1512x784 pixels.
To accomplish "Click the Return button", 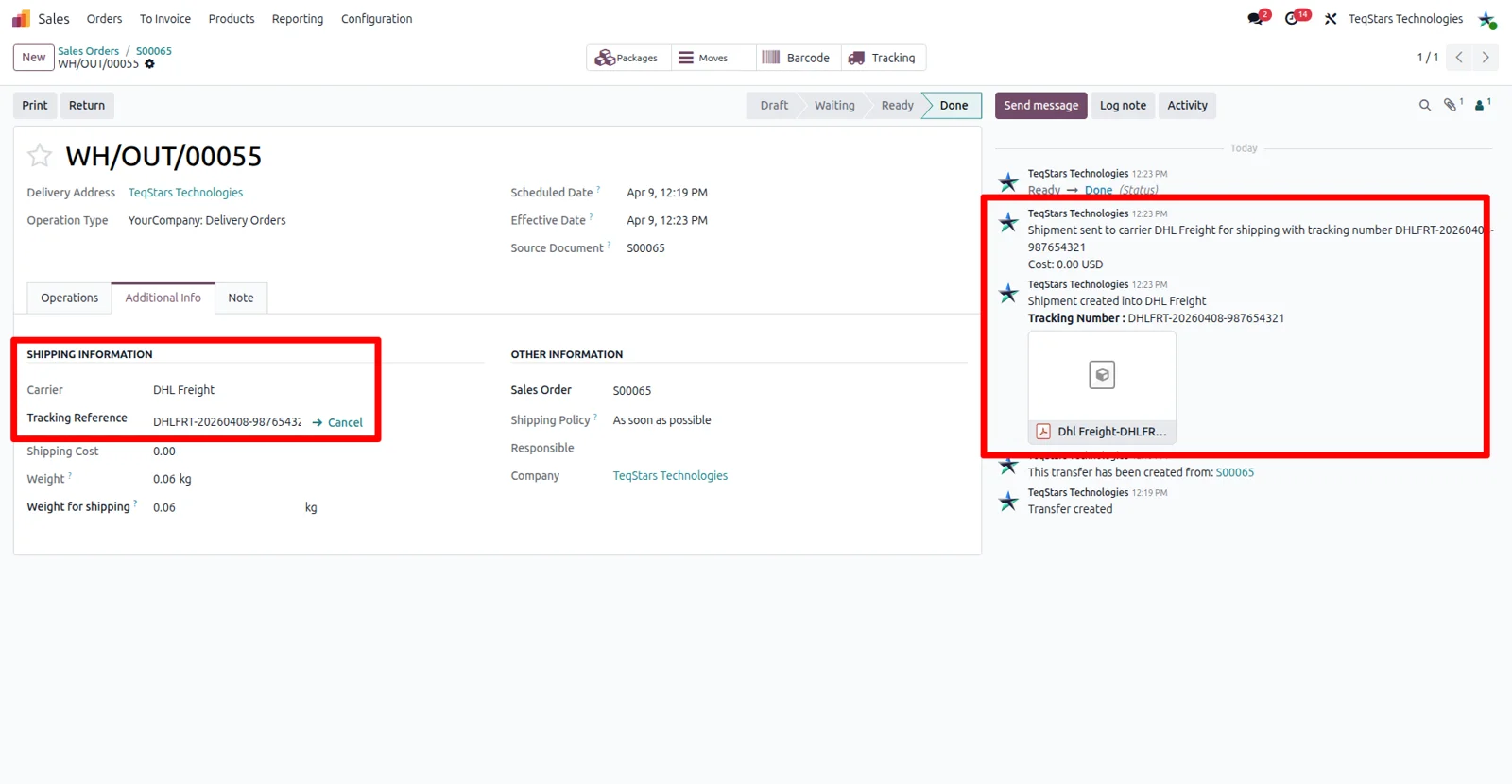I will [x=87, y=106].
